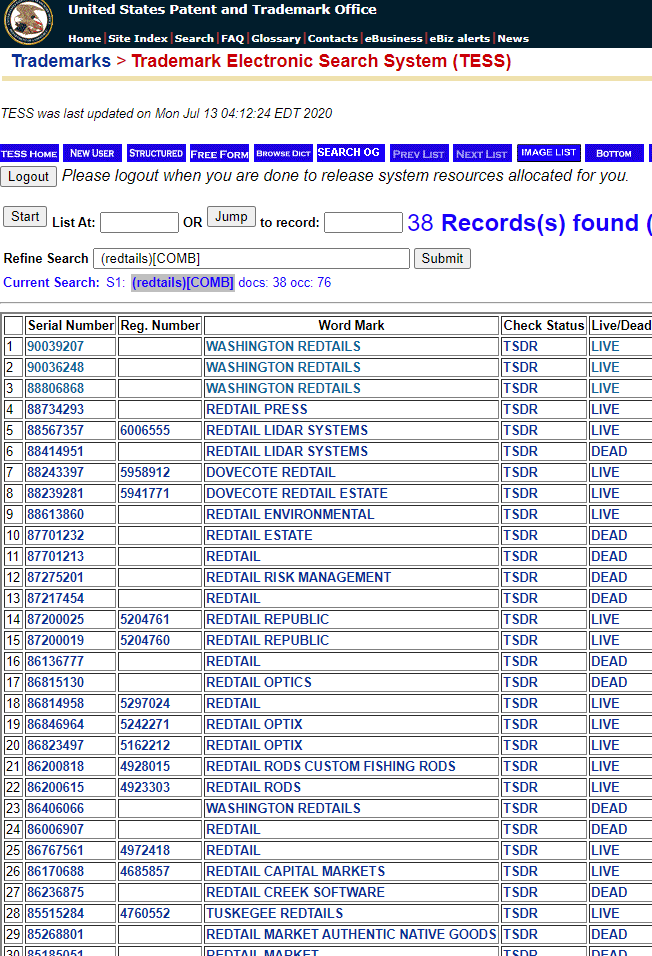Open Site Index in top navigation
Screen dimensions: 652x956
click(138, 38)
